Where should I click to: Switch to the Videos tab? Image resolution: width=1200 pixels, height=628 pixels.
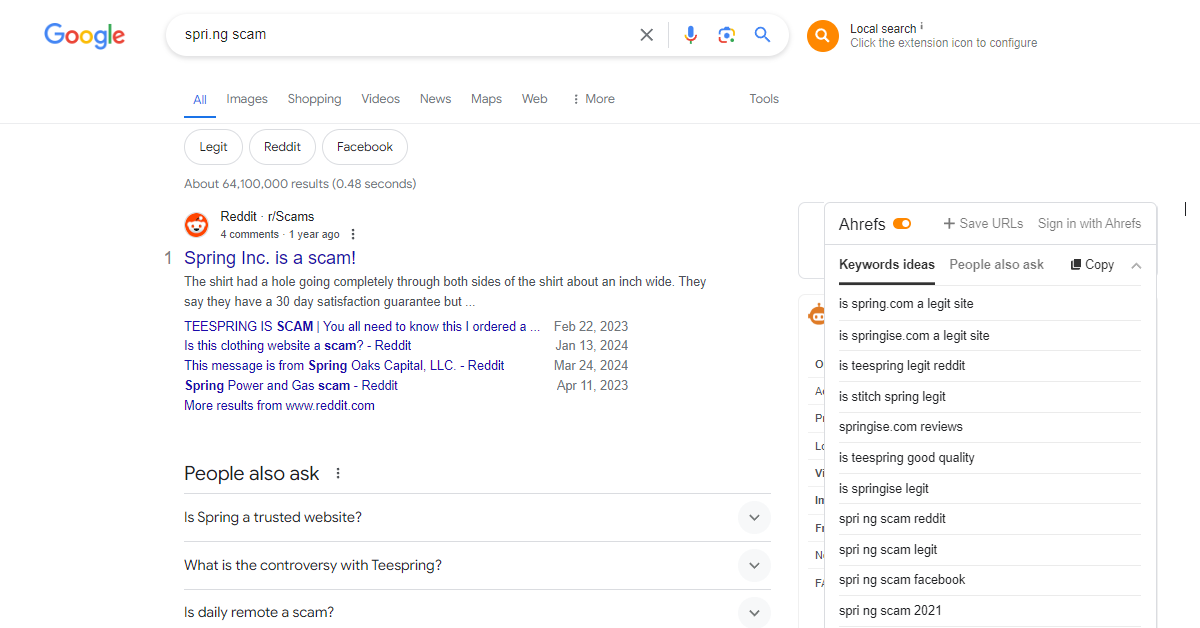[x=380, y=99]
